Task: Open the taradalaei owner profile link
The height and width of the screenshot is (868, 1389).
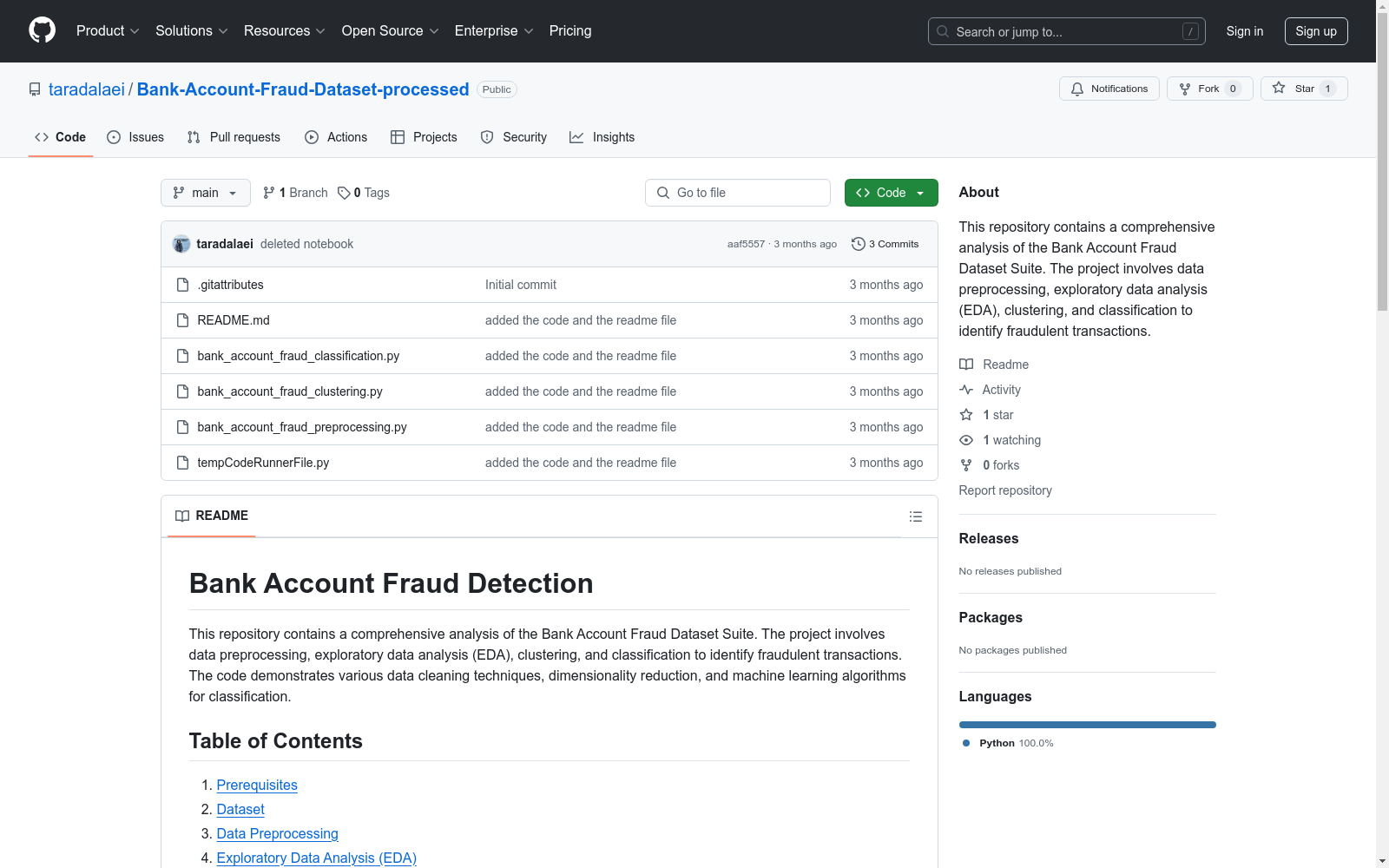Action: [x=87, y=89]
